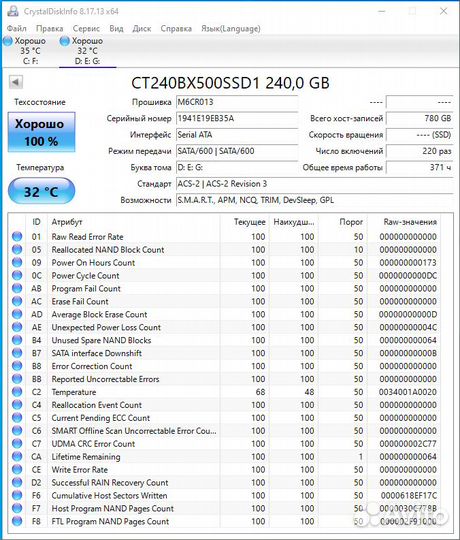The height and width of the screenshot is (540, 460).
Task: Click status icon for FTL Program NAND Pages
Action: [17, 521]
